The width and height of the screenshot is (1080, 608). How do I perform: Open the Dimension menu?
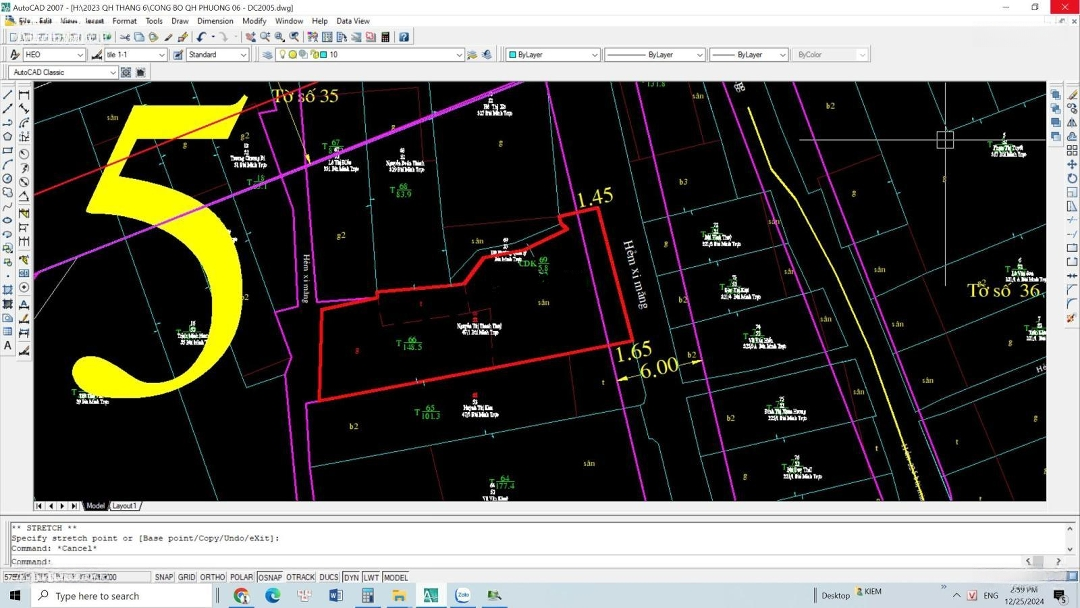coord(215,21)
